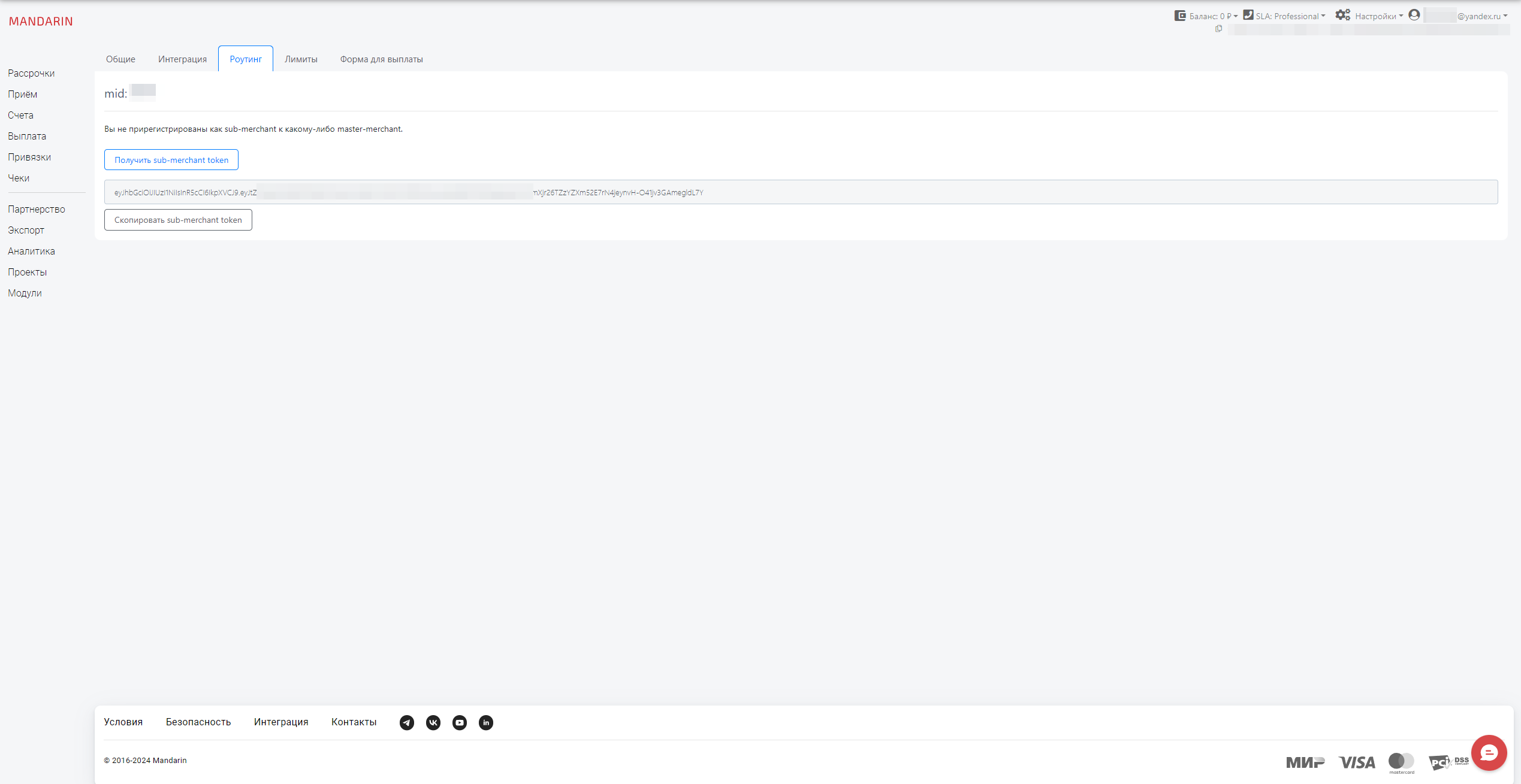
Task: Click the user avatar icon
Action: pos(1414,15)
